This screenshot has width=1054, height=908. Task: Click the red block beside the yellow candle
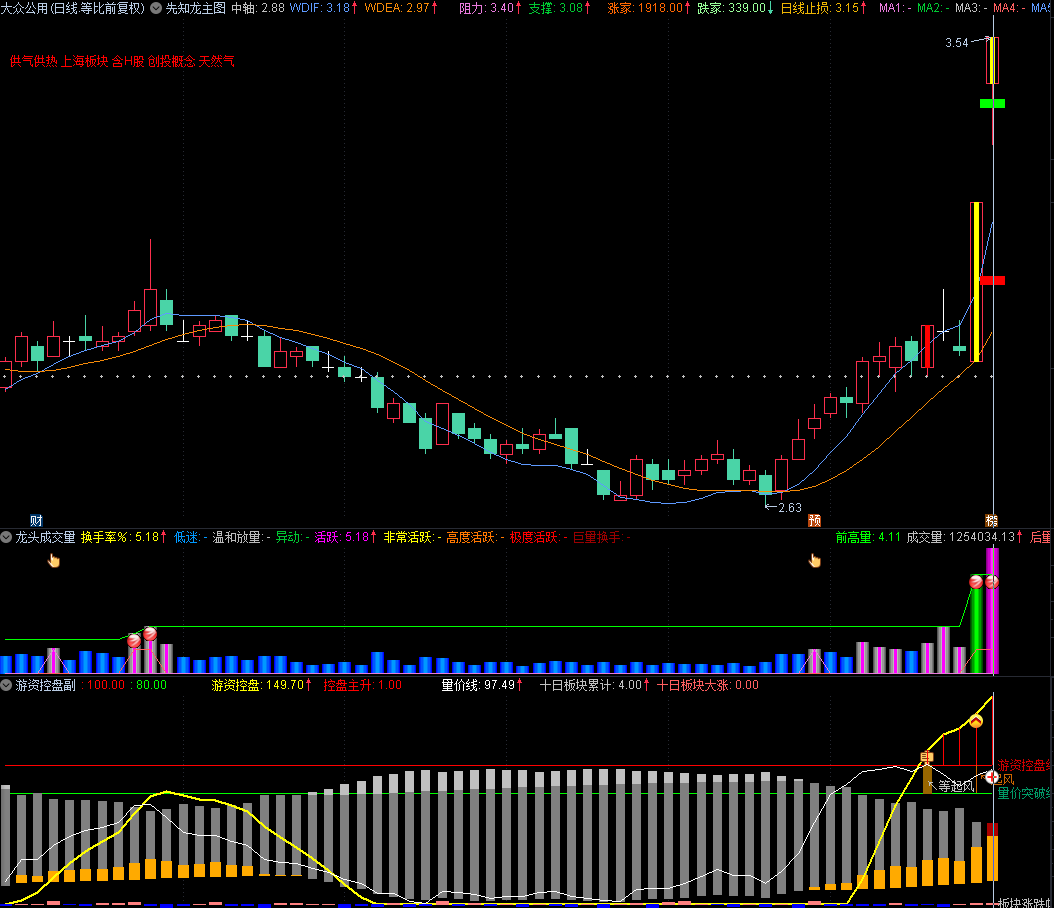click(992, 280)
